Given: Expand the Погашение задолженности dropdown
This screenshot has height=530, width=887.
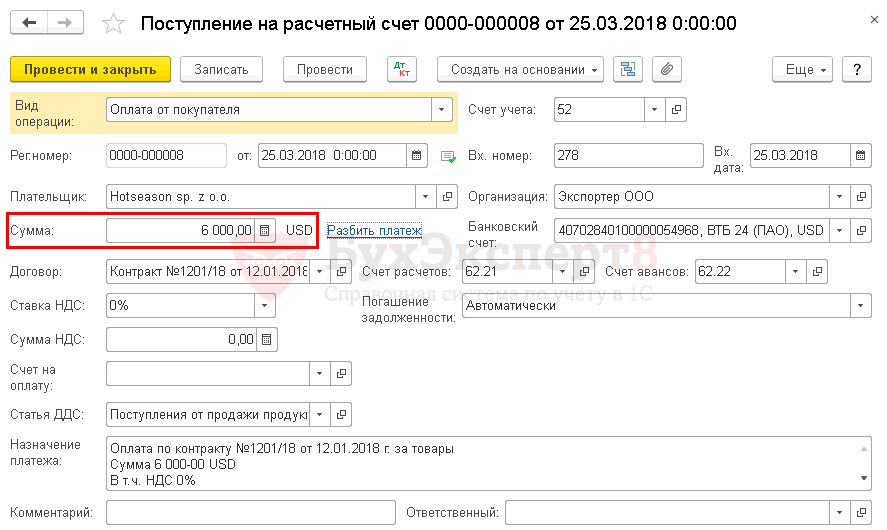Looking at the screenshot, I should click(860, 305).
